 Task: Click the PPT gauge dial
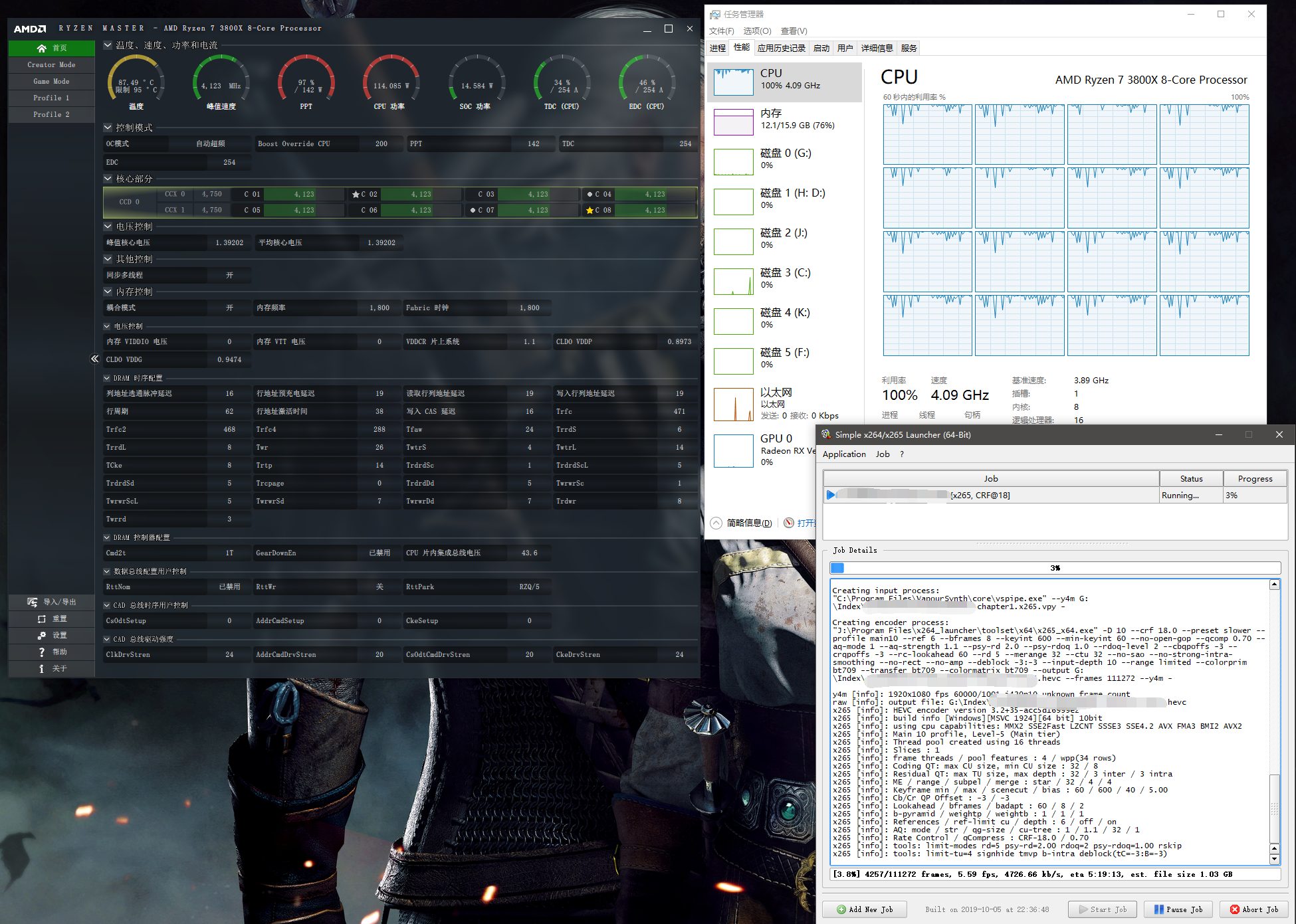coord(306,82)
